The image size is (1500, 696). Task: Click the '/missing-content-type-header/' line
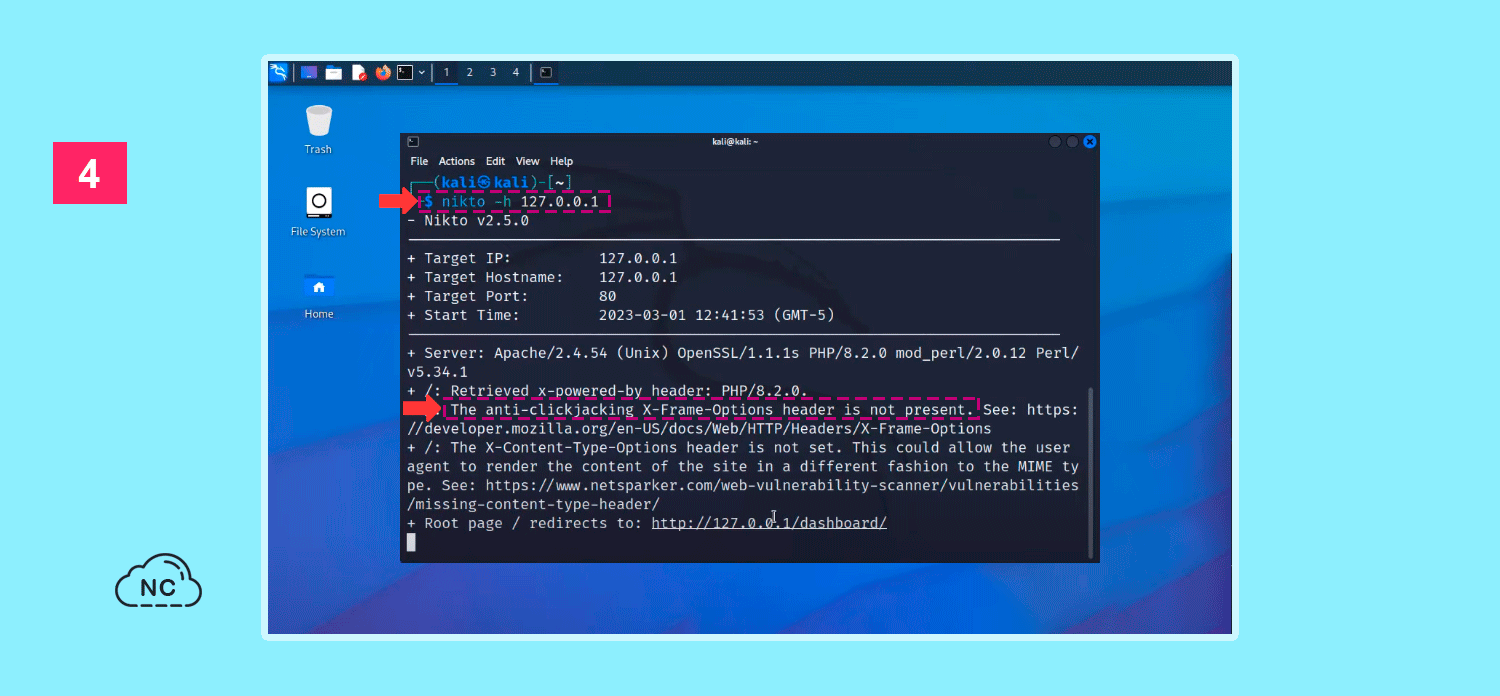pos(533,504)
